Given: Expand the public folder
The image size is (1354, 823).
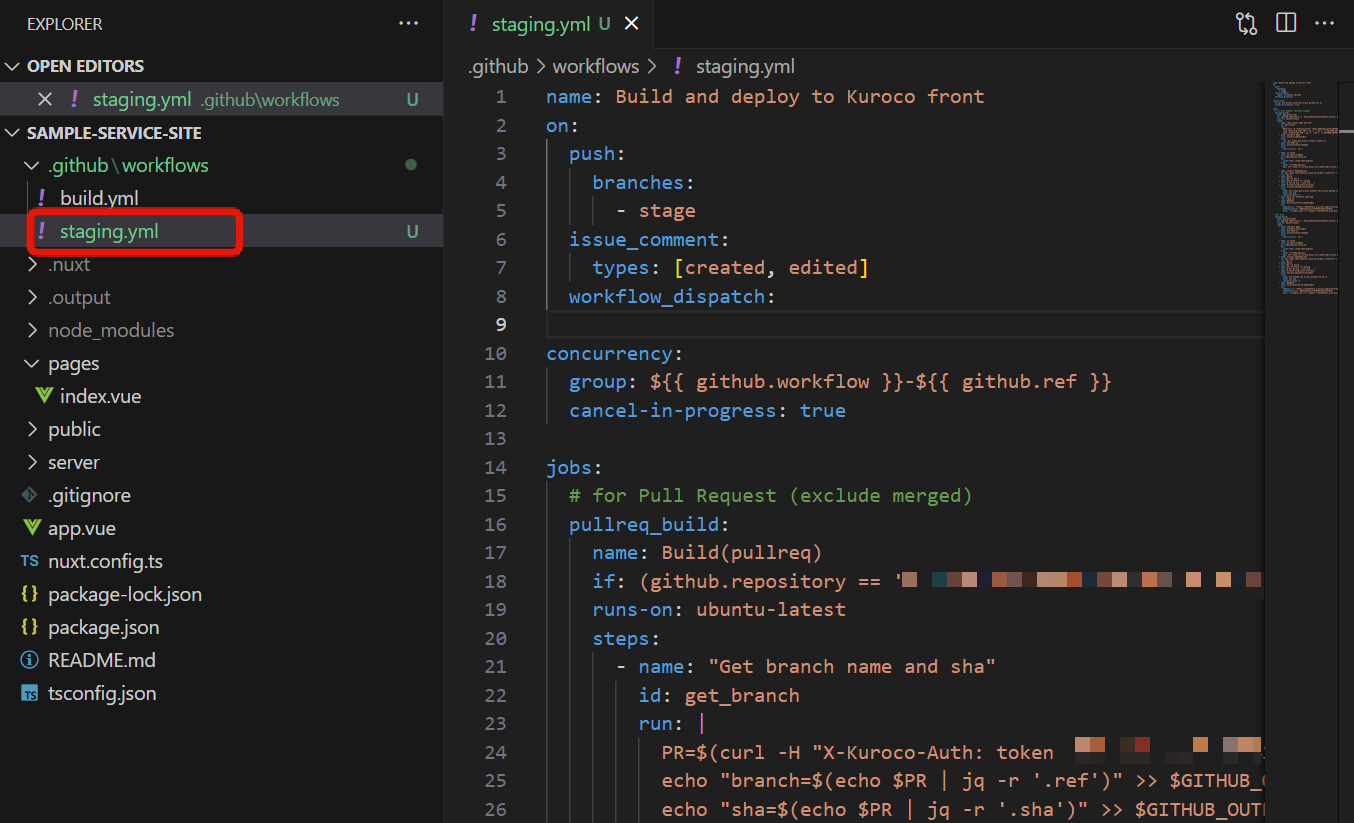Looking at the screenshot, I should 34,429.
